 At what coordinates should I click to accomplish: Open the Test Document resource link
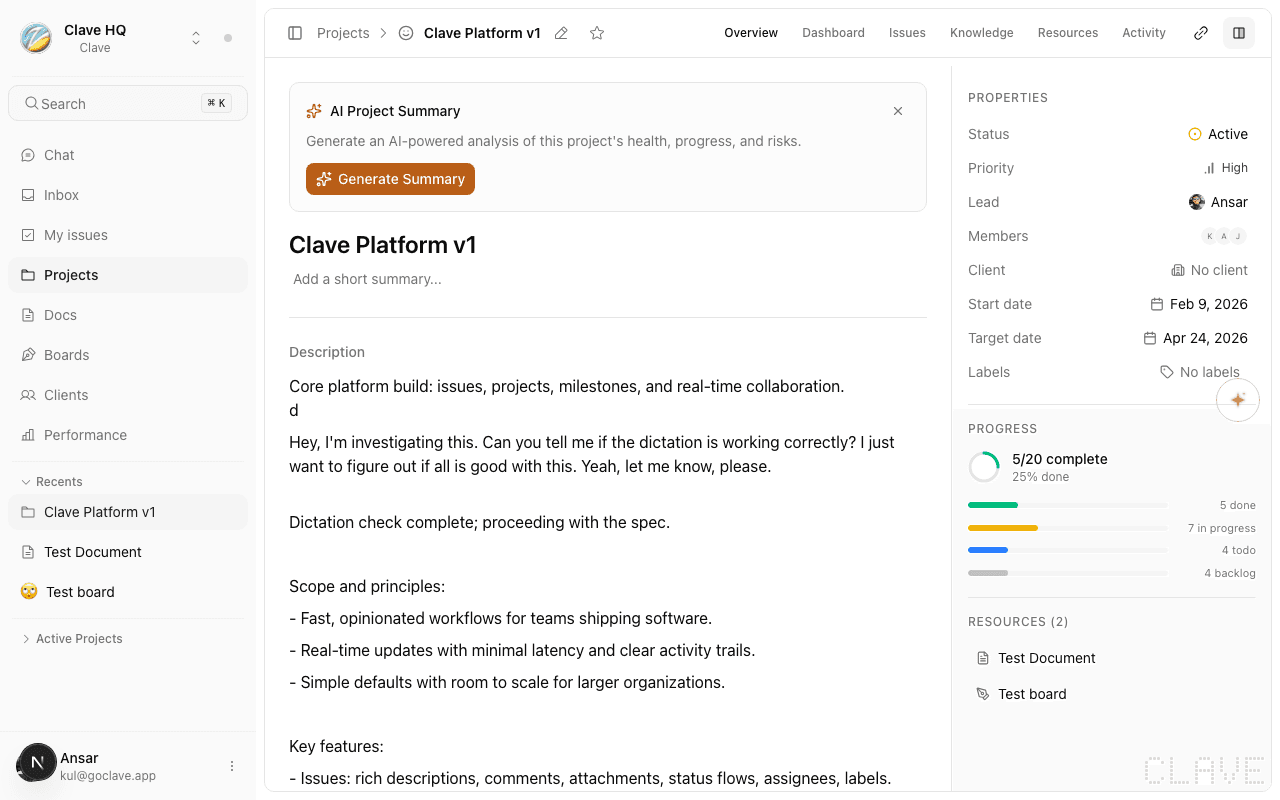click(x=1046, y=658)
